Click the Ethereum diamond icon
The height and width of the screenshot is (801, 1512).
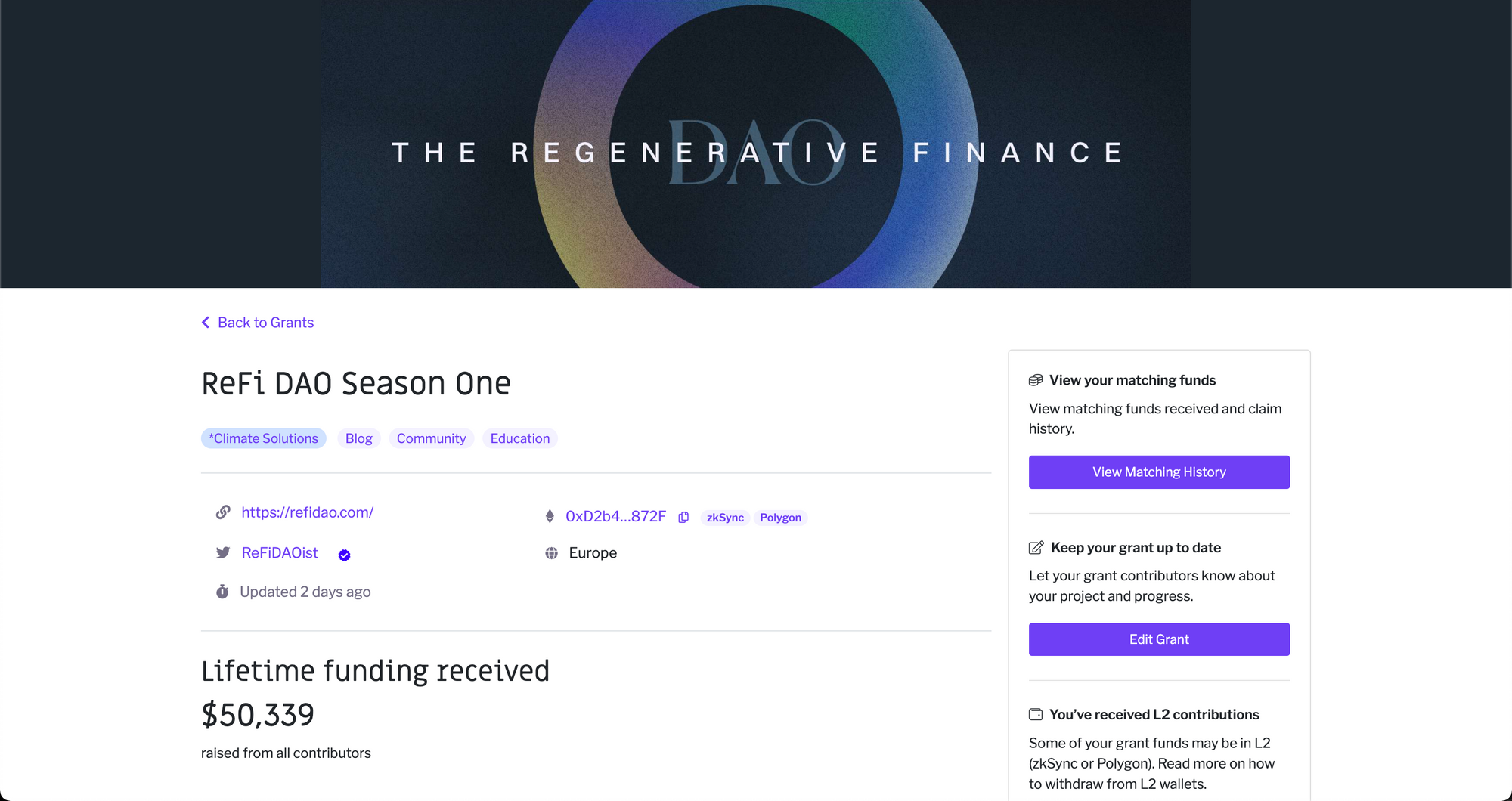pos(550,516)
